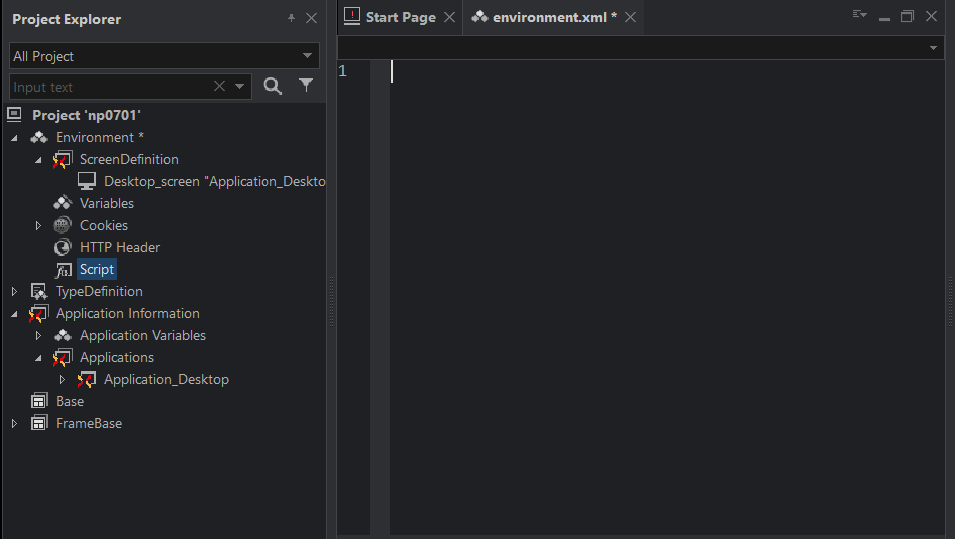Collapse Application Information node
The width and height of the screenshot is (955, 539).
pyautogui.click(x=14, y=314)
